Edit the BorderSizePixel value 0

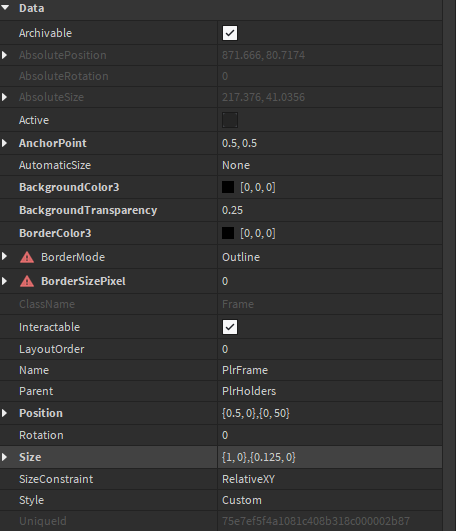330,281
